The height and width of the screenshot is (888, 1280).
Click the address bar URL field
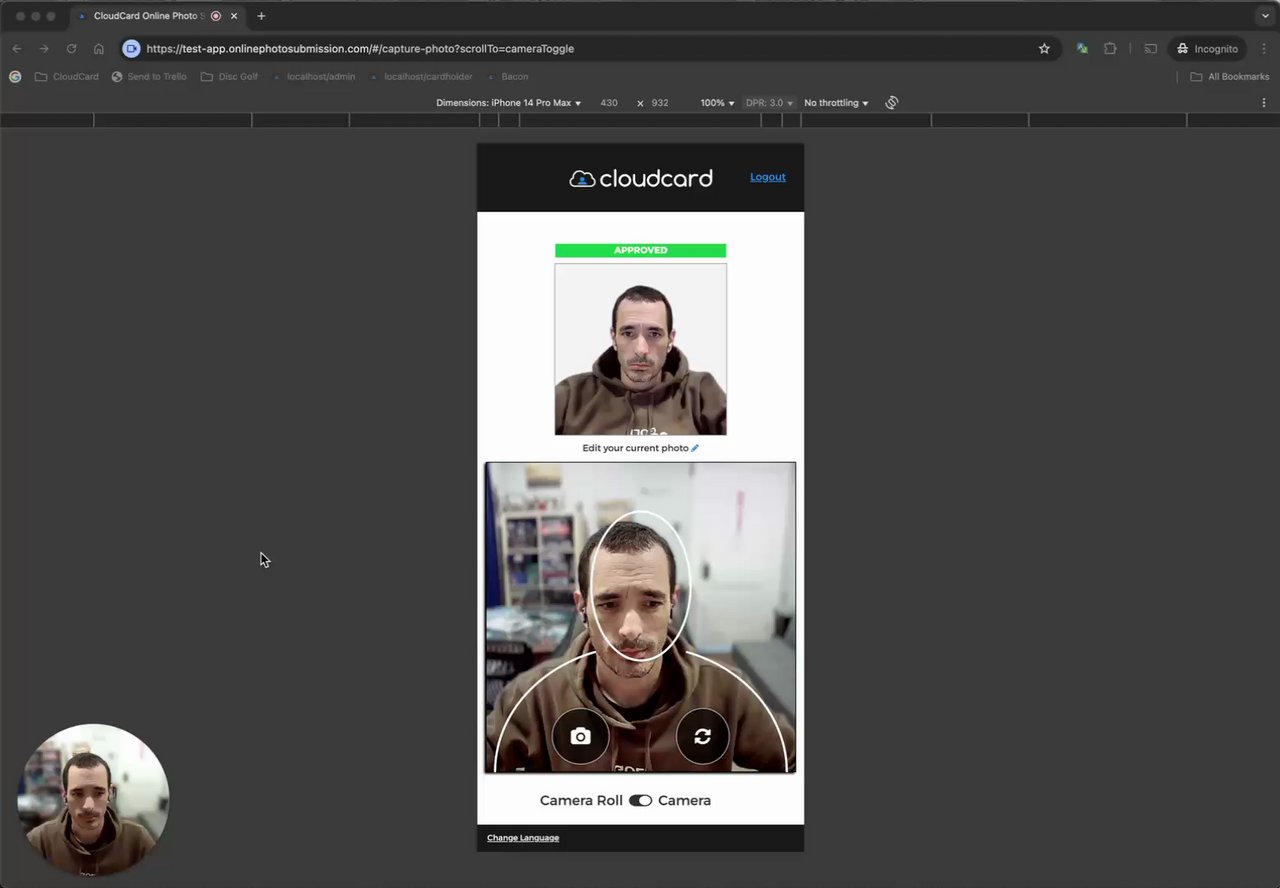tap(590, 48)
